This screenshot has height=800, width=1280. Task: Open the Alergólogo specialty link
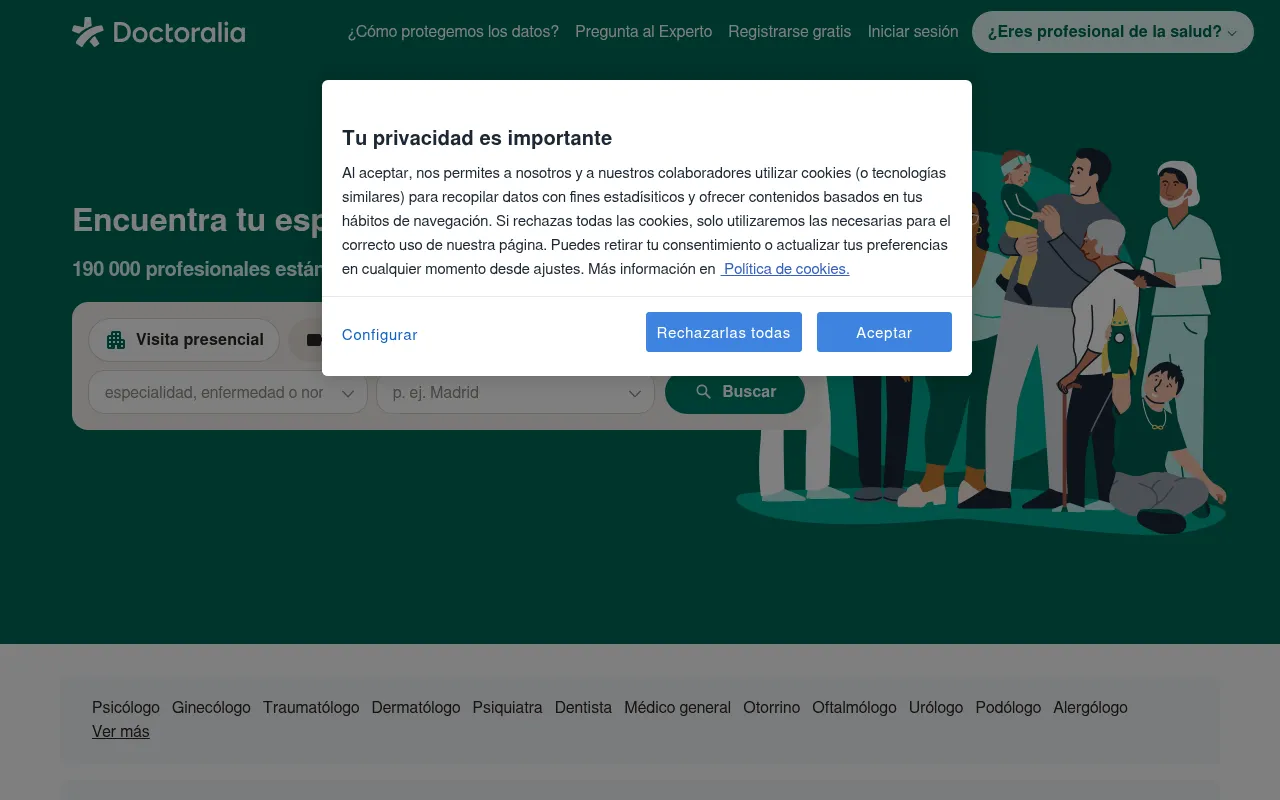tap(1090, 707)
